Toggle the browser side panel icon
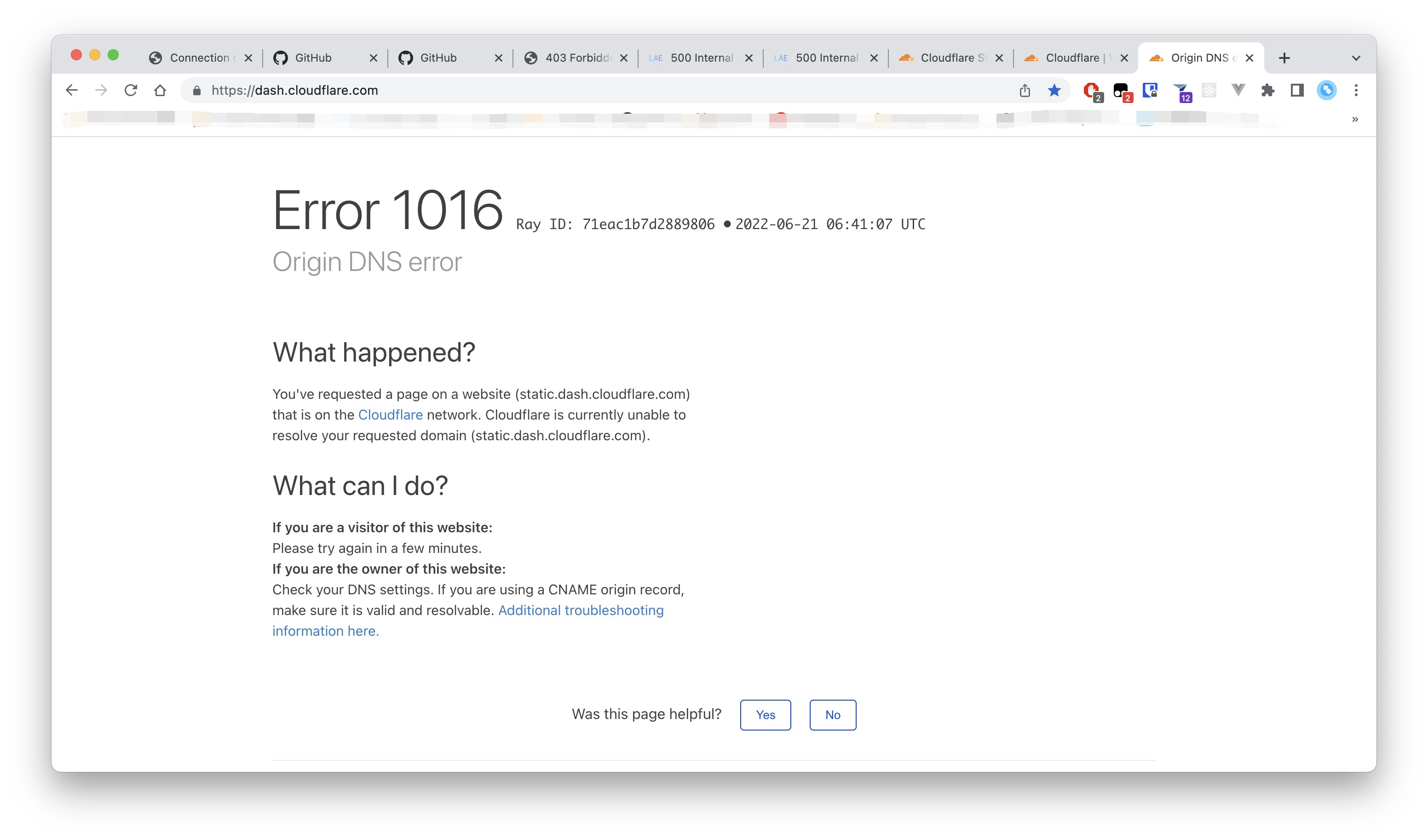The width and height of the screenshot is (1428, 840). coord(1297,90)
